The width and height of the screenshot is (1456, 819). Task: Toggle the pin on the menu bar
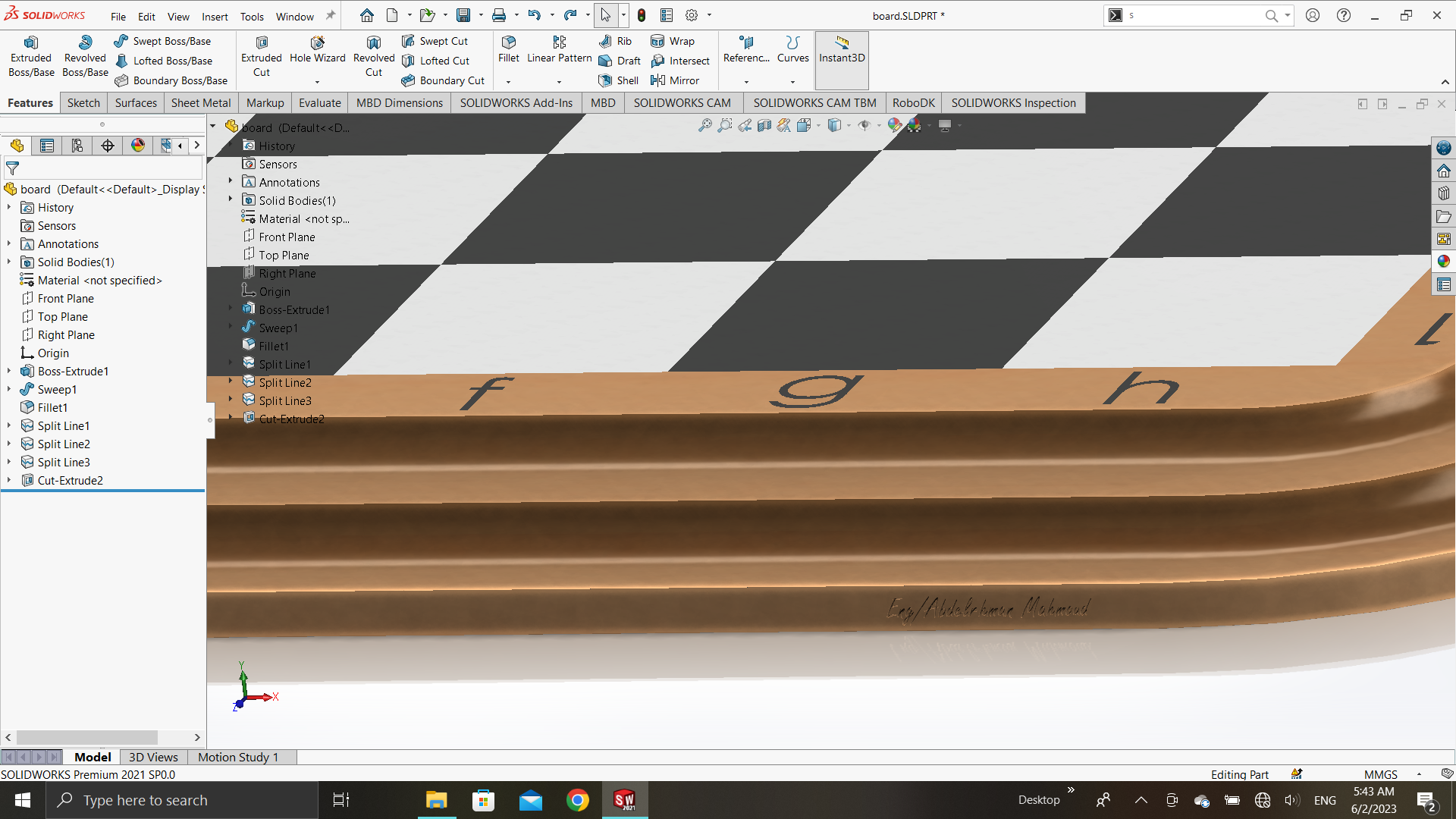point(331,16)
